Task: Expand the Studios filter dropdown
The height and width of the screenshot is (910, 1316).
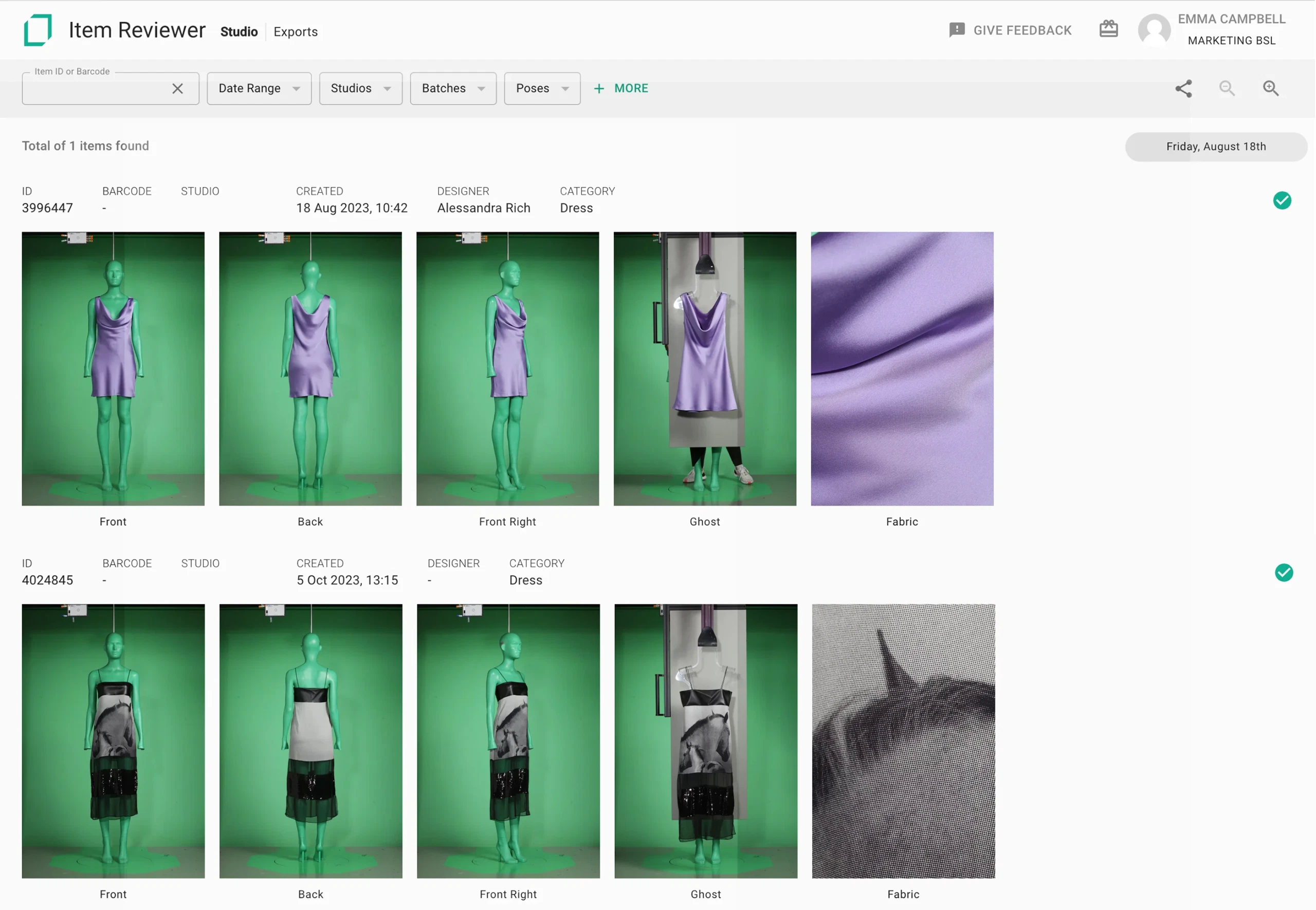Action: click(x=360, y=88)
